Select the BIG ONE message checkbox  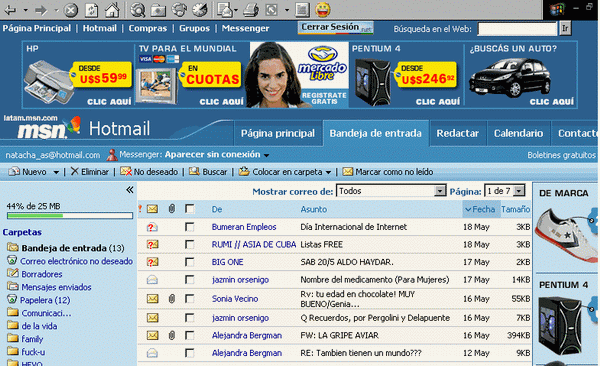(189, 262)
